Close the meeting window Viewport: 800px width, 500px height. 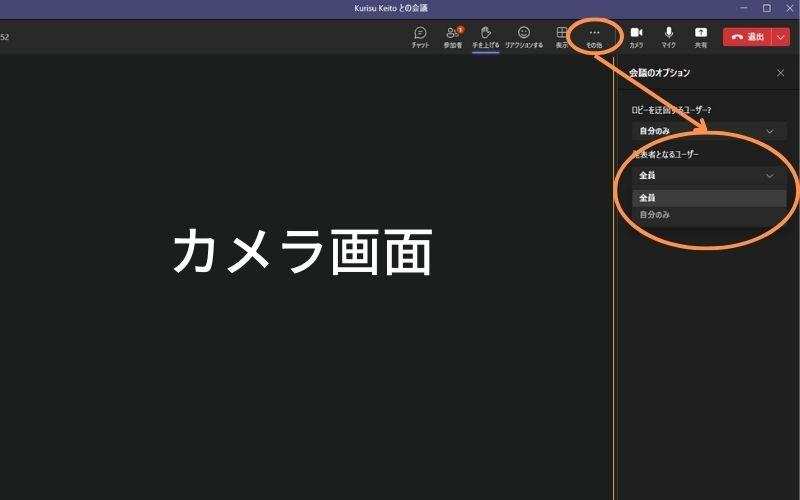click(789, 8)
